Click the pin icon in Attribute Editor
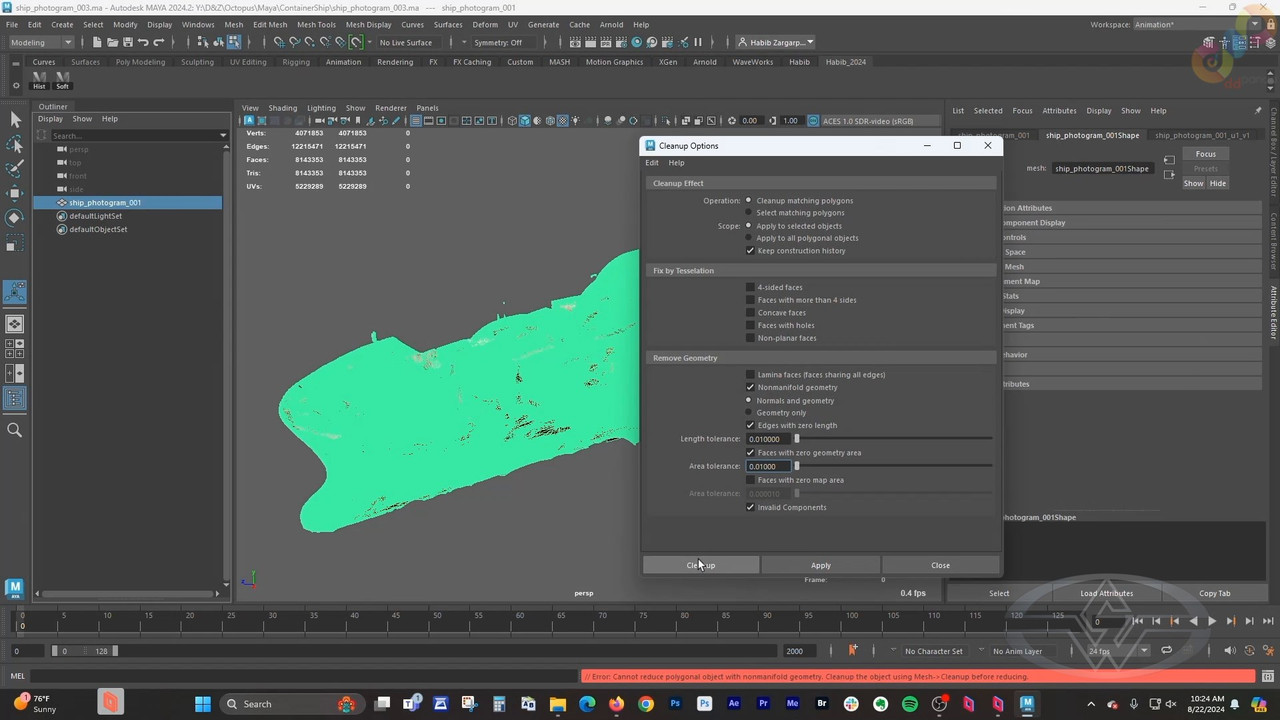The height and width of the screenshot is (720, 1280). coord(1258,110)
